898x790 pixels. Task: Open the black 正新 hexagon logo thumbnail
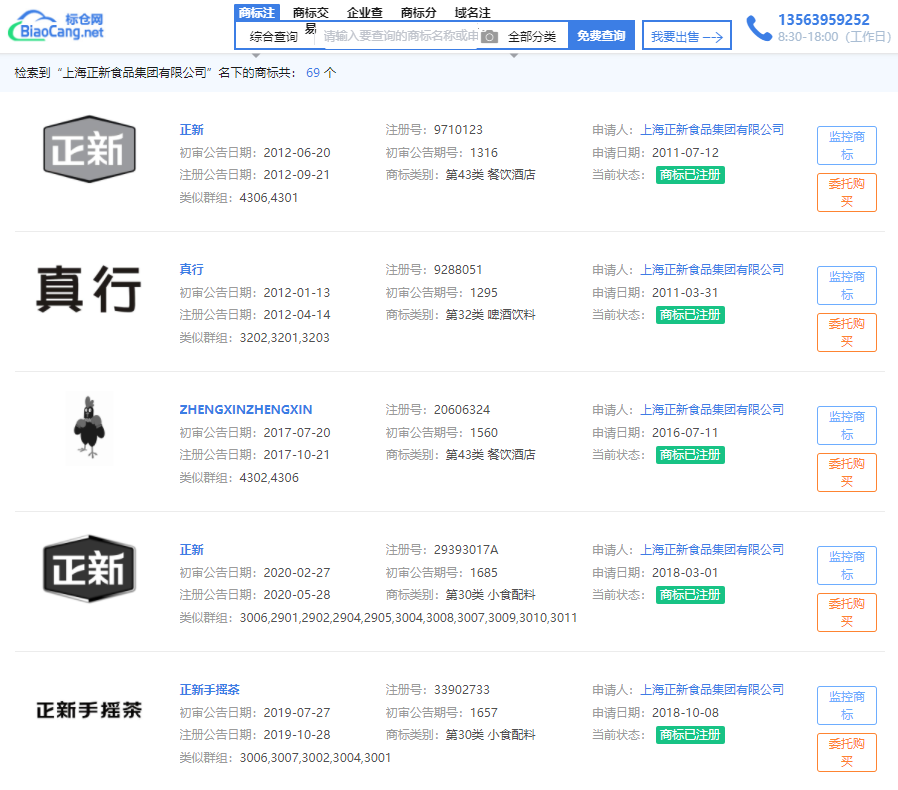click(89, 569)
